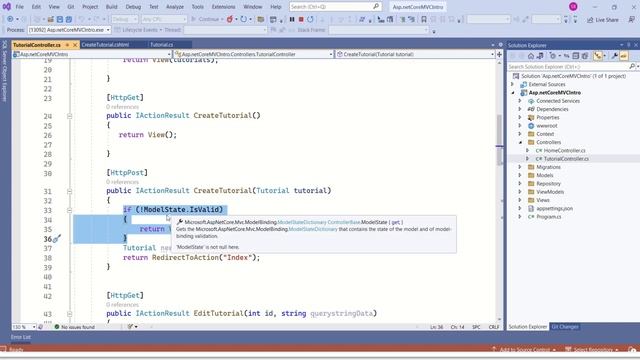Screen dimensions: 640x360
Task: Open the Lifecycle Events dropdown
Action: point(138,30)
